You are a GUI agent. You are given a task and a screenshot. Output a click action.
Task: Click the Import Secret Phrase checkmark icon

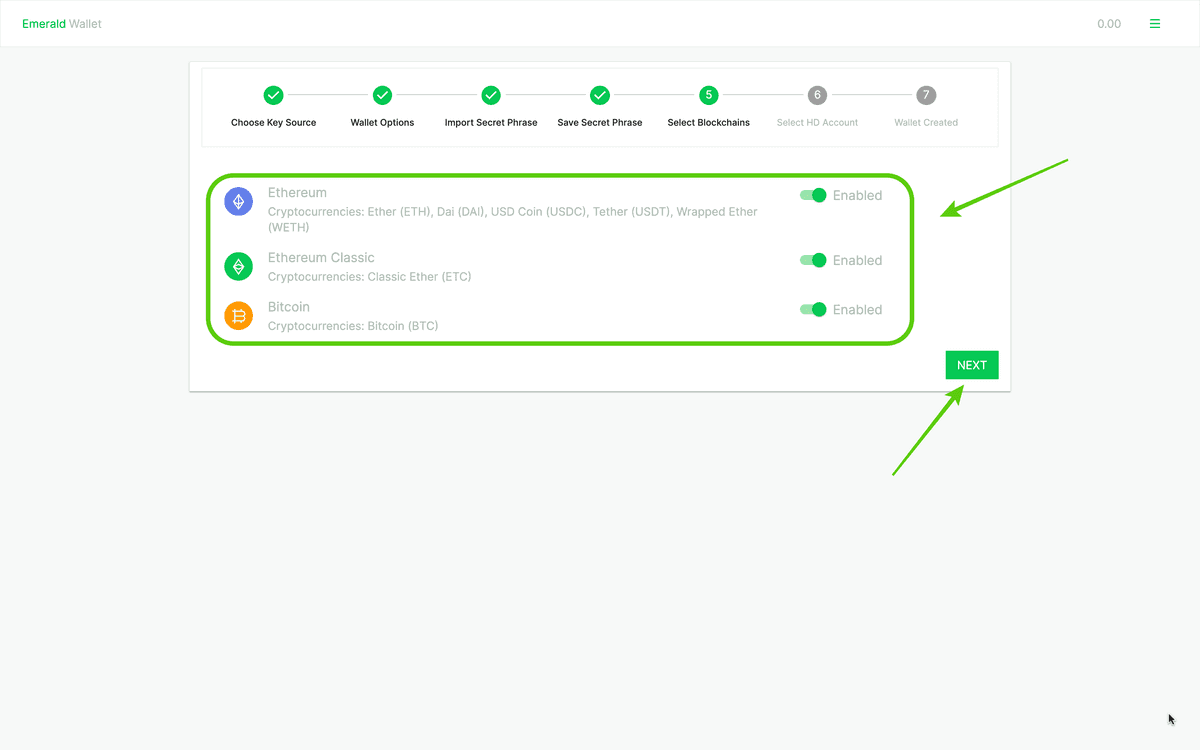tap(491, 95)
